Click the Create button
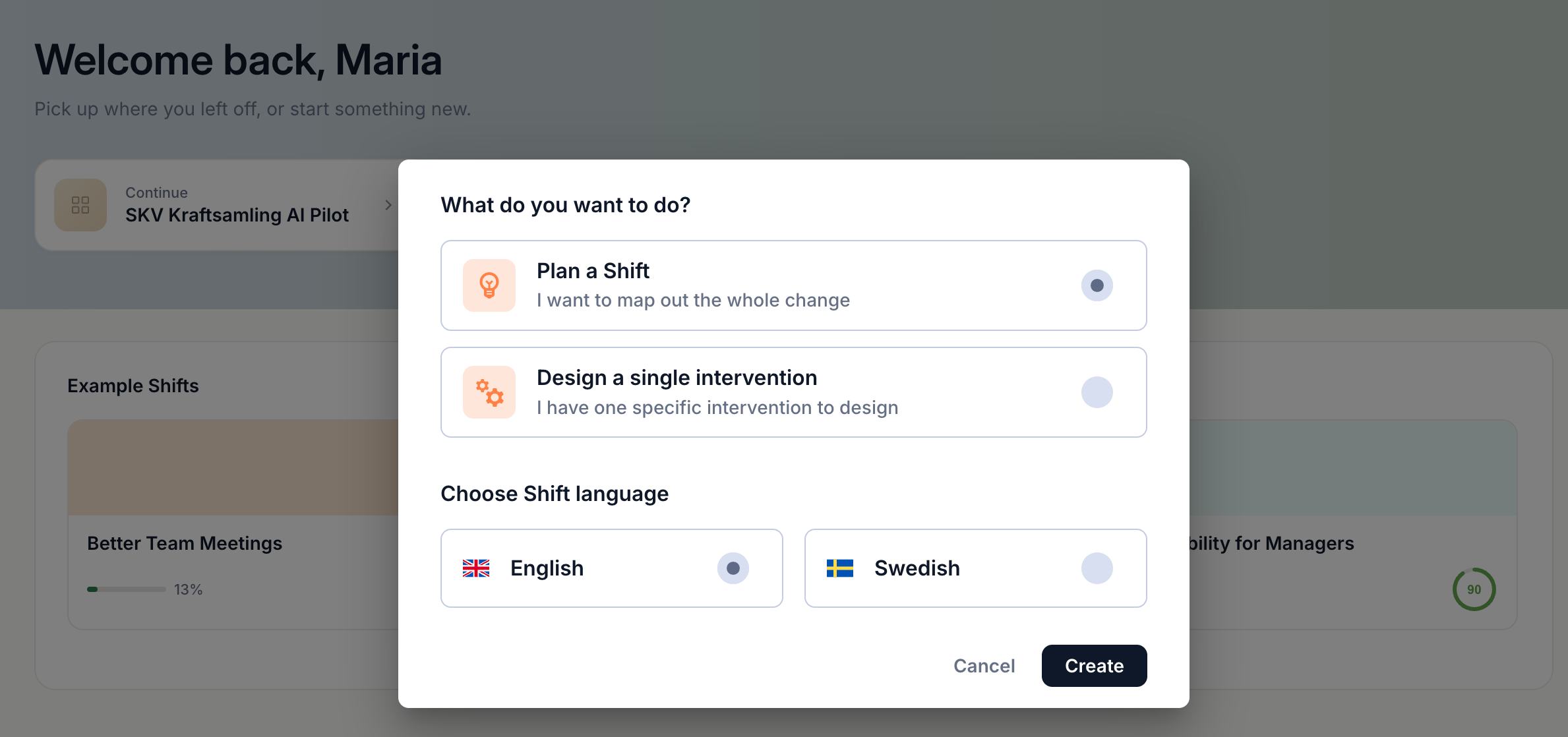This screenshot has width=1568, height=737. click(1094, 666)
